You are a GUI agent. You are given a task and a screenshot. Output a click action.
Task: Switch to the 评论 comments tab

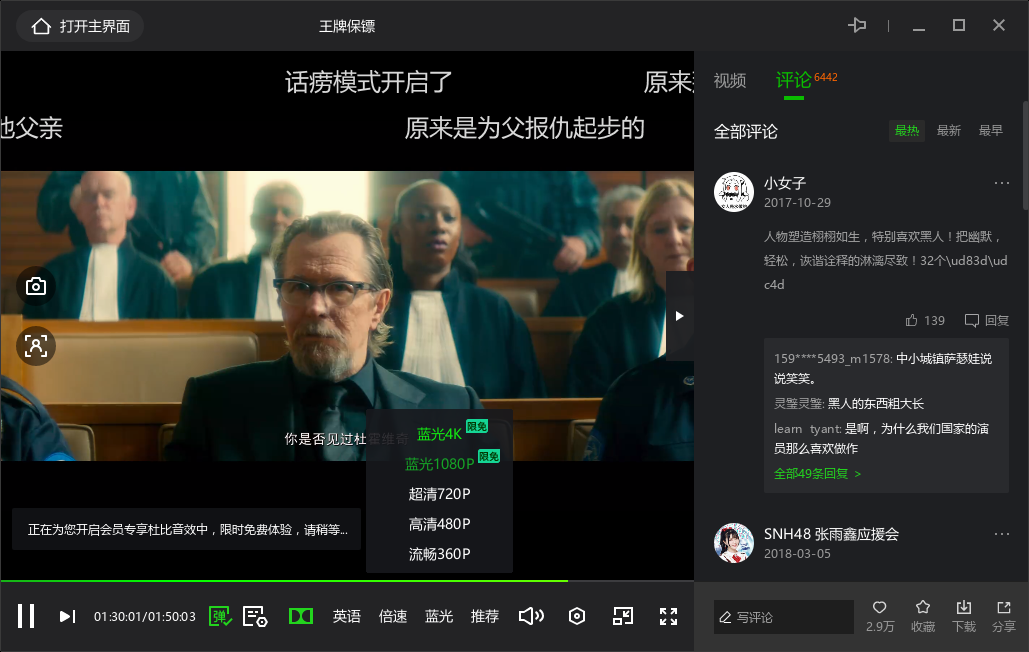793,81
